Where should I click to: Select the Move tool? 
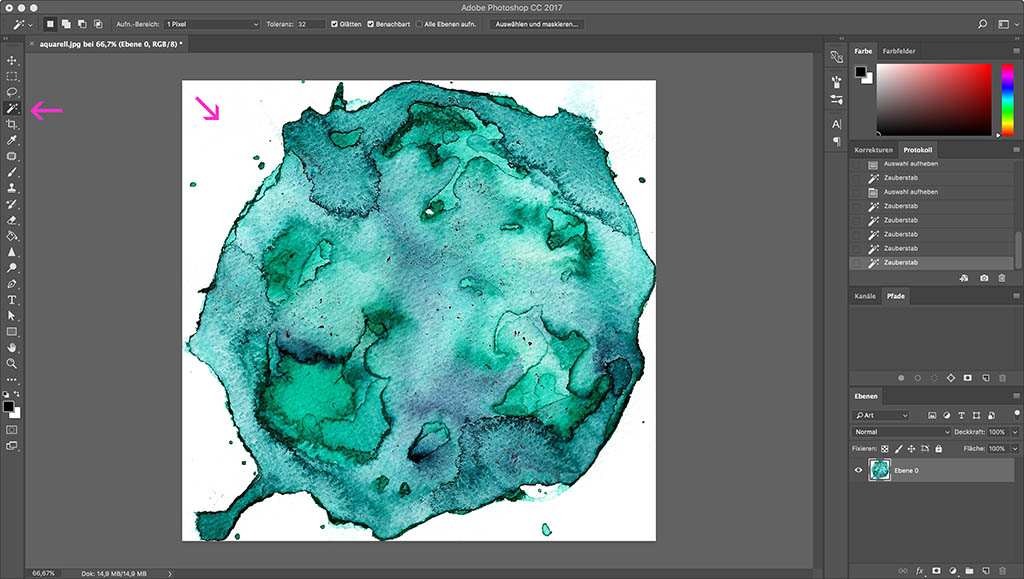pyautogui.click(x=12, y=61)
